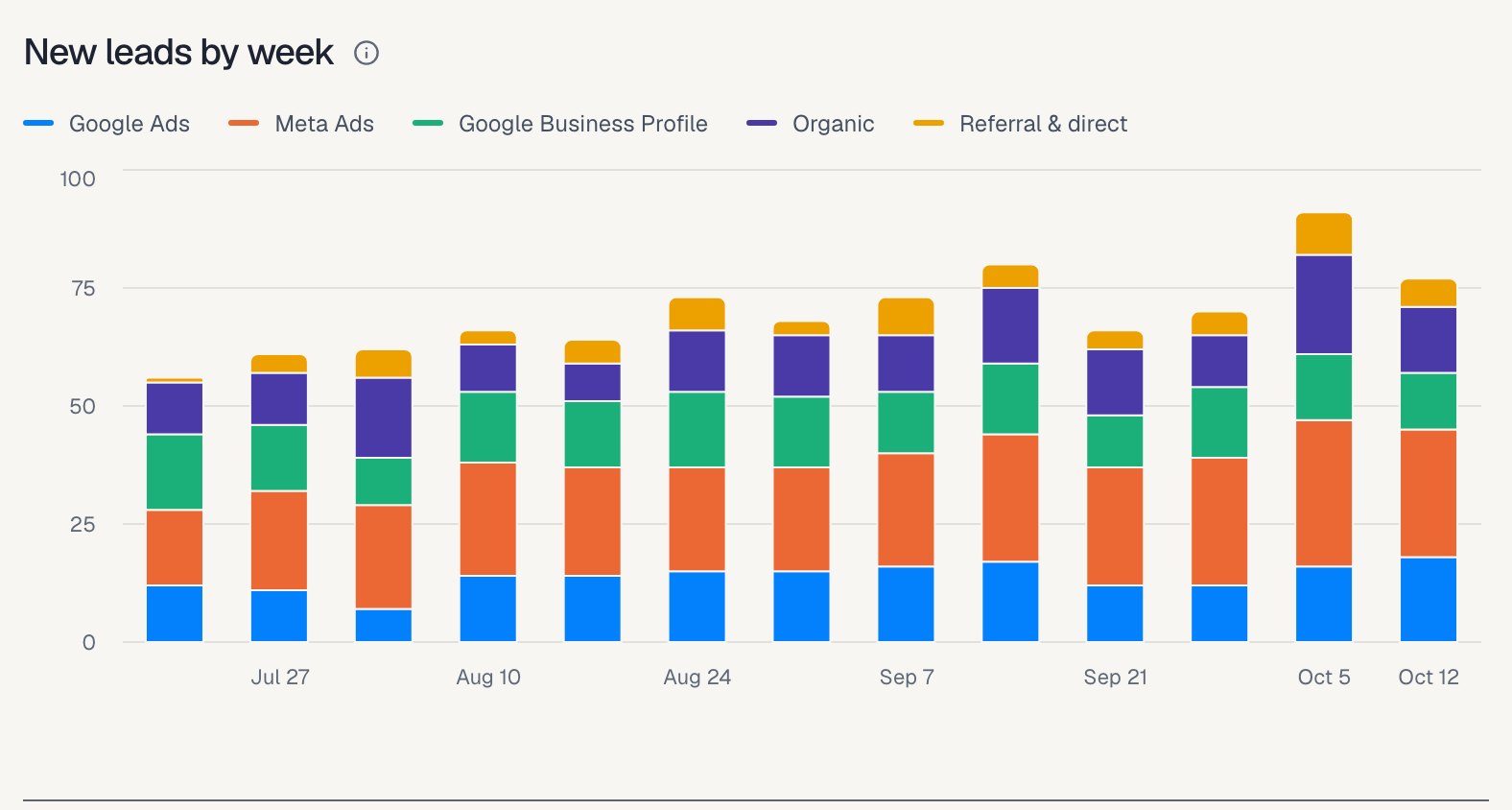This screenshot has height=810, width=1512.
Task: Click the Aug 10 axis label
Action: pos(488,677)
